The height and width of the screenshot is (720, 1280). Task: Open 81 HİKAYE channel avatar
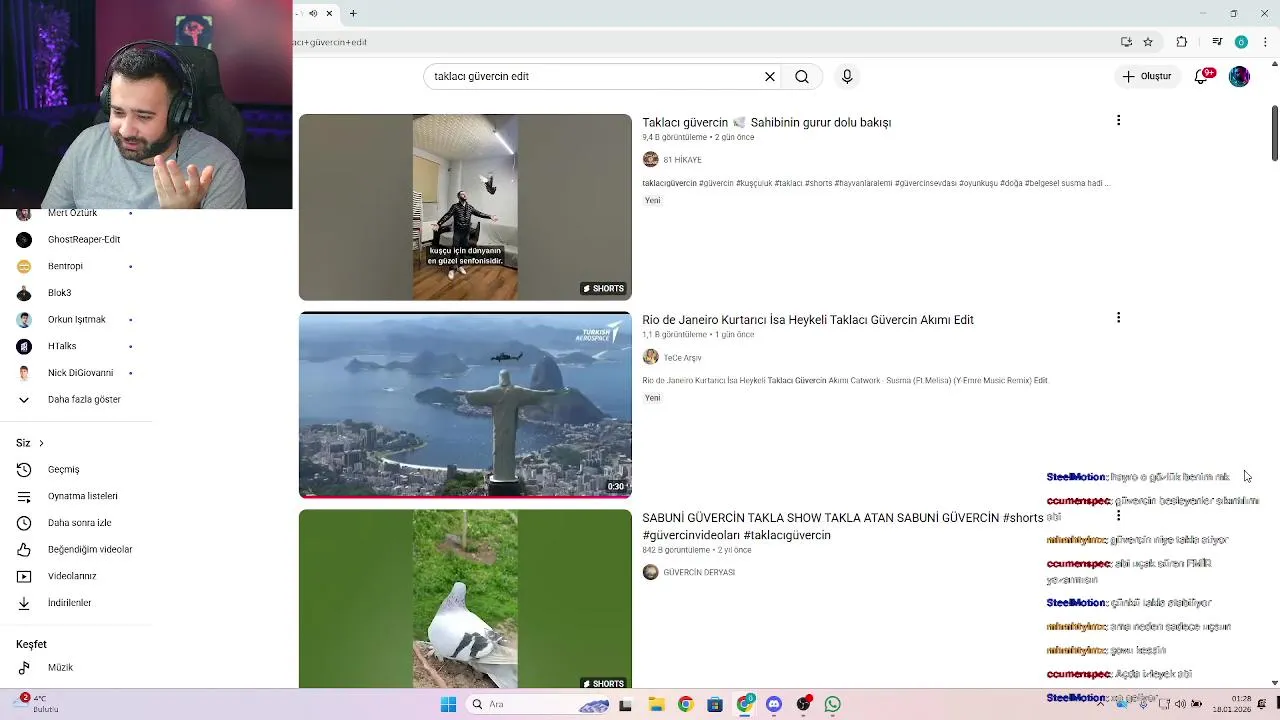pyautogui.click(x=650, y=160)
